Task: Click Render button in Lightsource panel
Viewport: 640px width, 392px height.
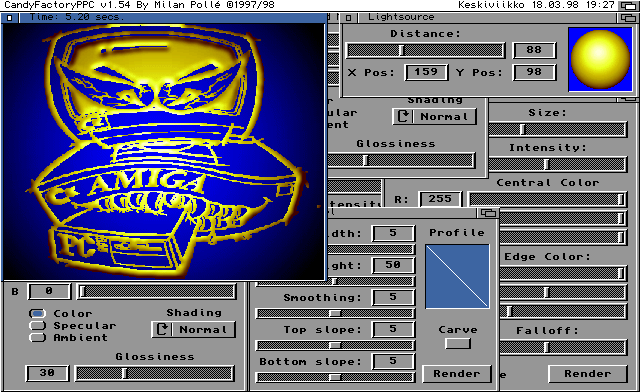Action: coord(587,374)
